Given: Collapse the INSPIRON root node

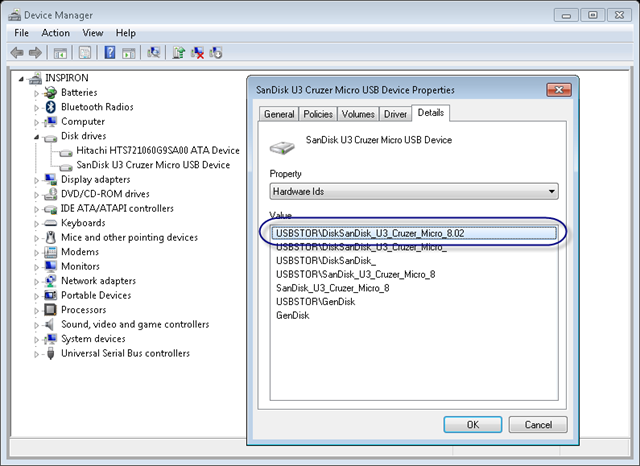Looking at the screenshot, I should (21, 79).
